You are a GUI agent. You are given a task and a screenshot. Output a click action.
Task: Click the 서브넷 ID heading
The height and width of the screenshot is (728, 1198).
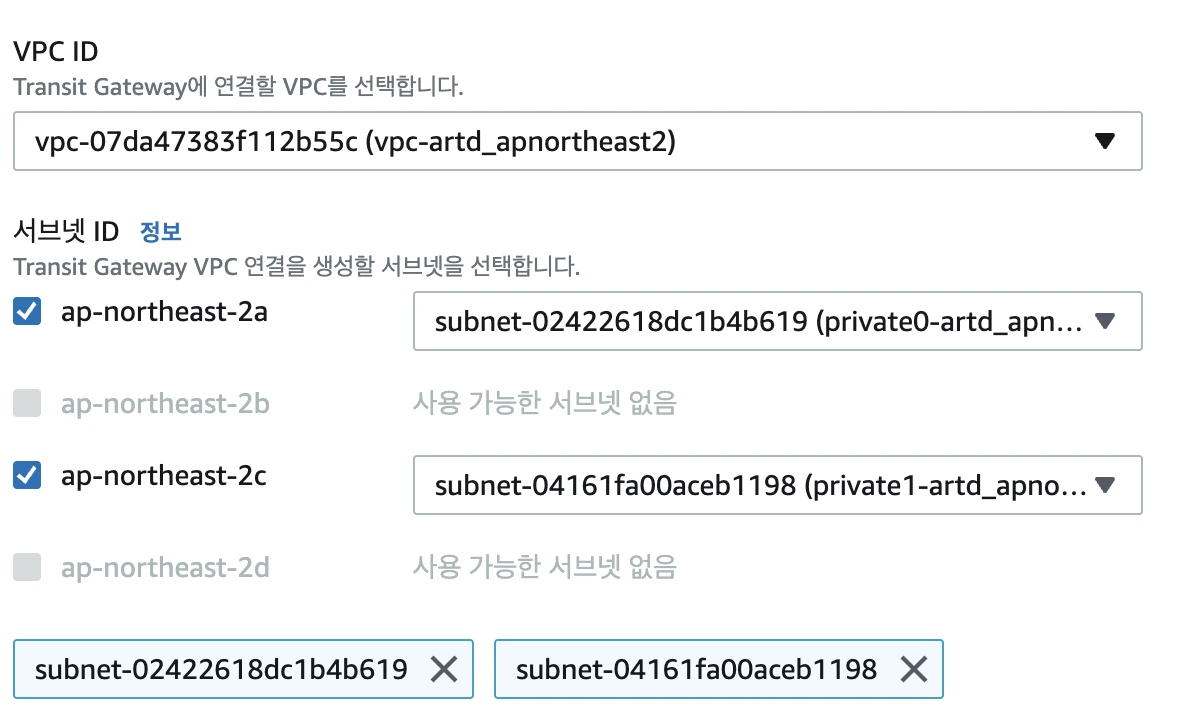[66, 231]
